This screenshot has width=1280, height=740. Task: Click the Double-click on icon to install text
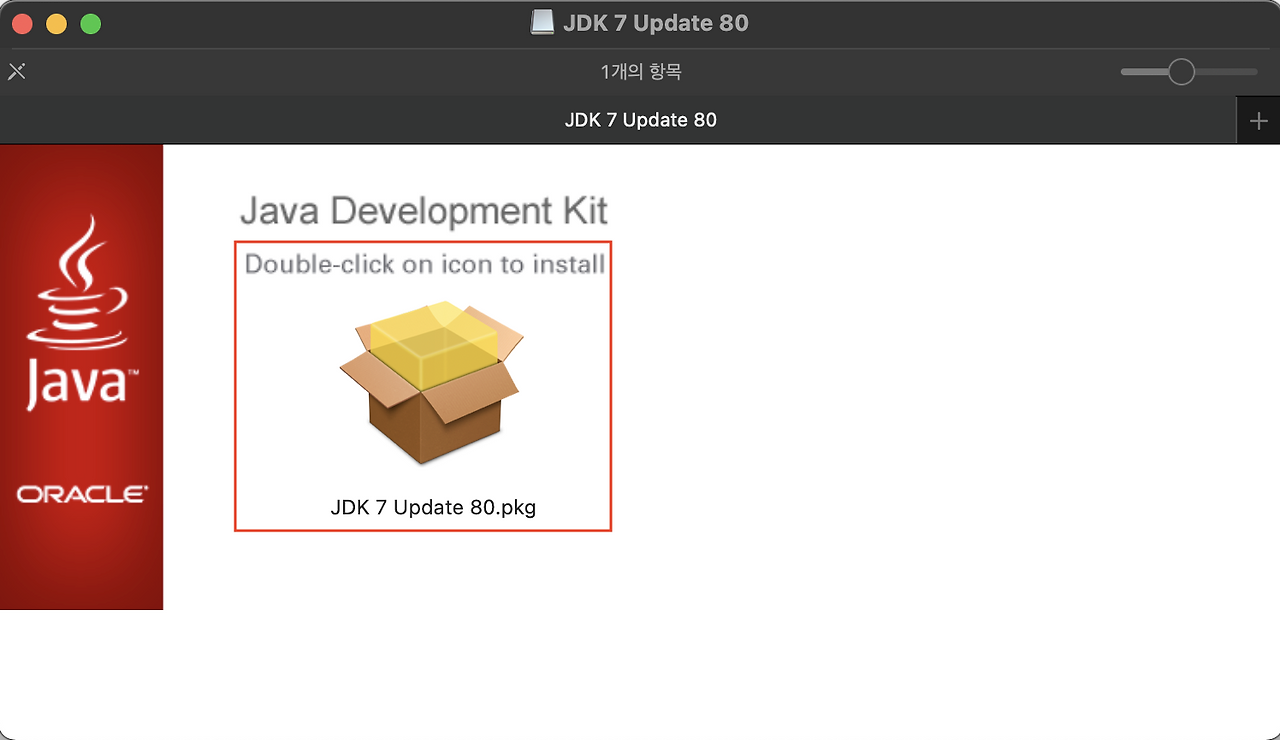pyautogui.click(x=424, y=264)
